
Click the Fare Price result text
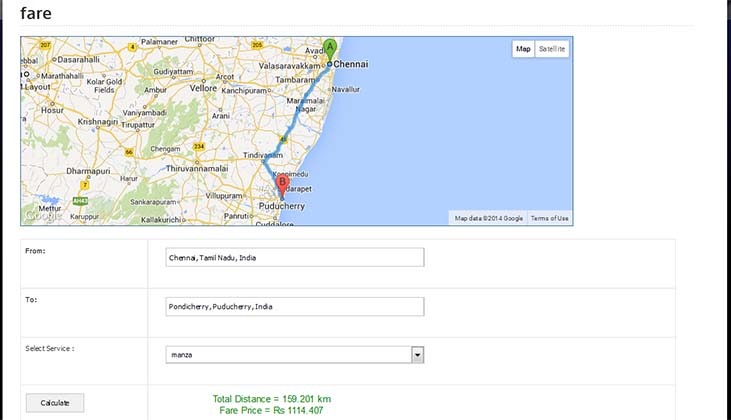click(271, 411)
